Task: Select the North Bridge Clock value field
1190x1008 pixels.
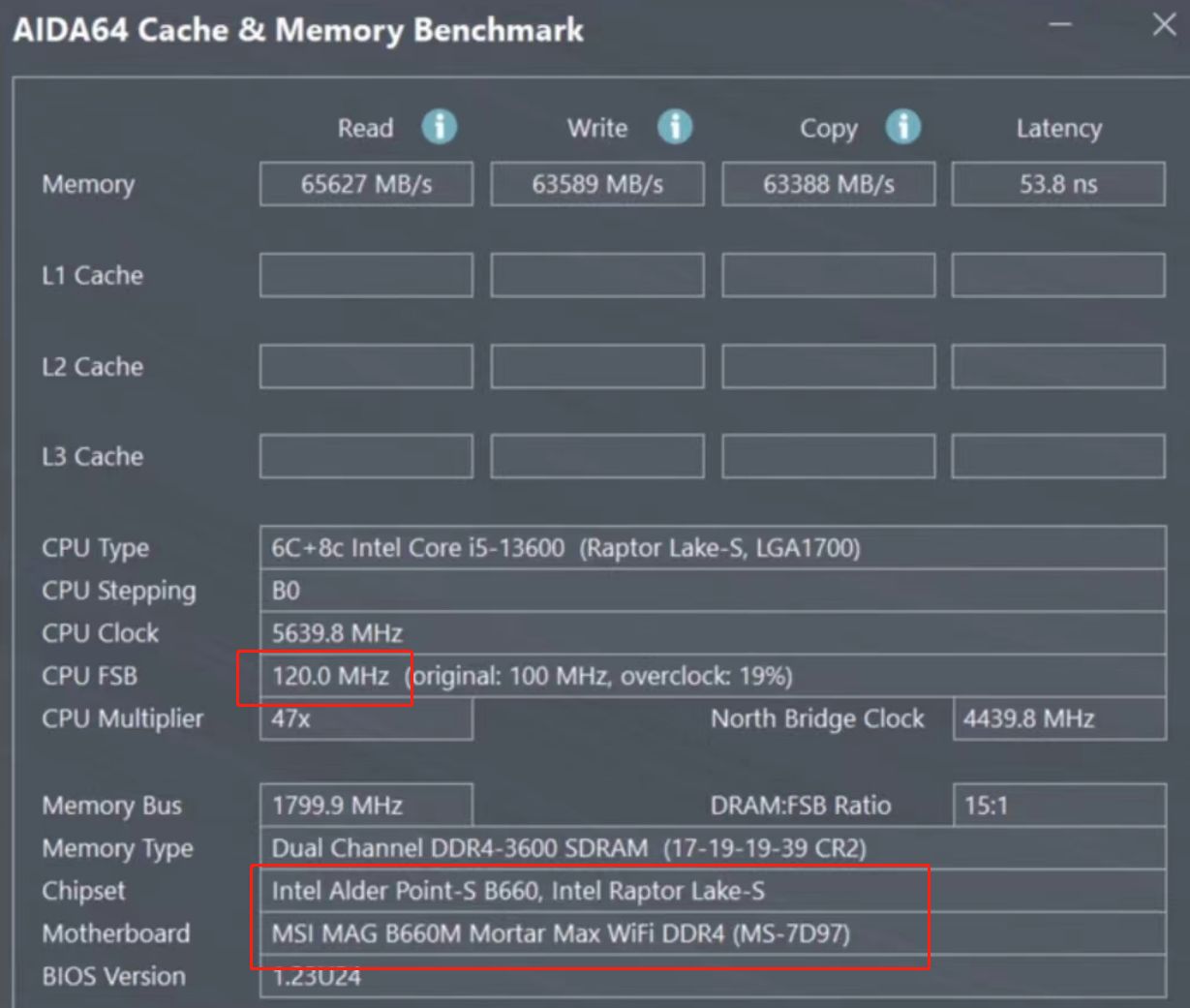Action: [x=1057, y=718]
